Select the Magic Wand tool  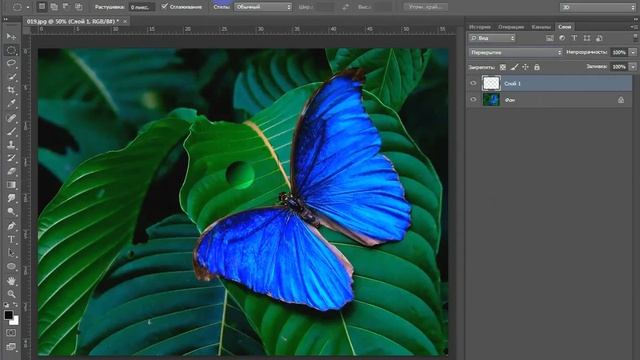[x=11, y=77]
